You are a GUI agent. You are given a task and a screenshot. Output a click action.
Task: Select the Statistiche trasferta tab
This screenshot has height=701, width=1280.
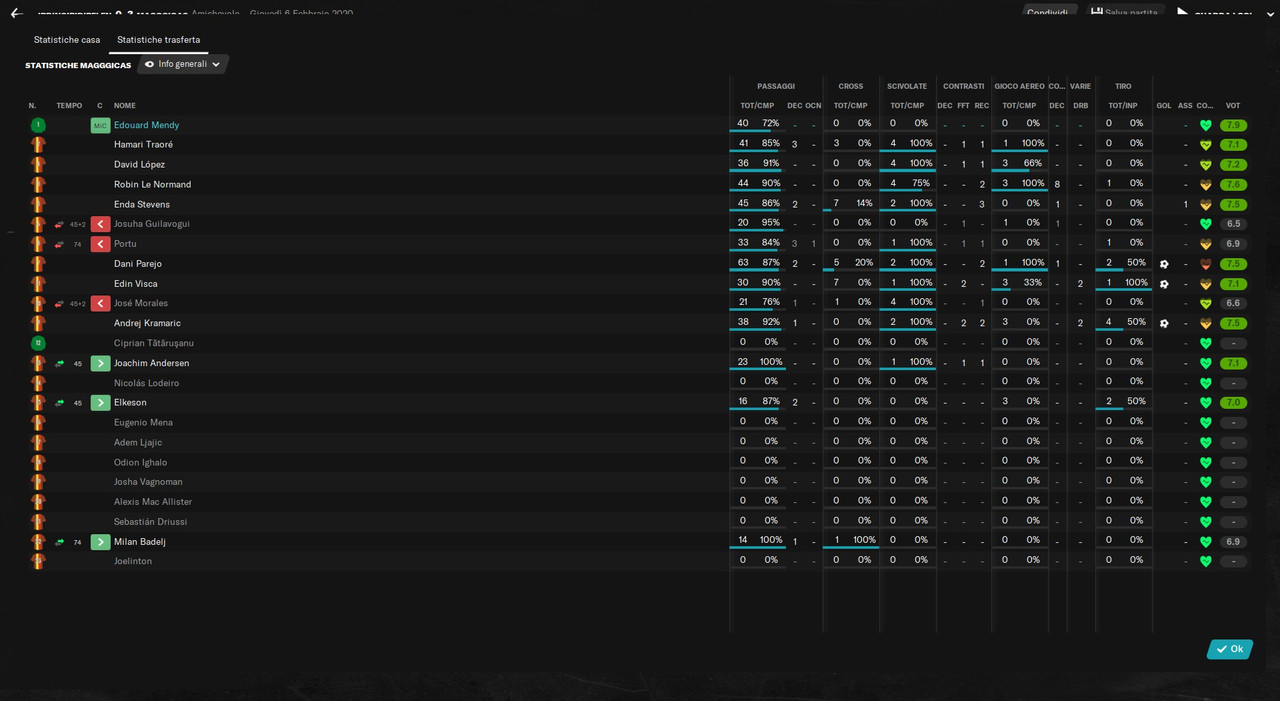tap(158, 40)
